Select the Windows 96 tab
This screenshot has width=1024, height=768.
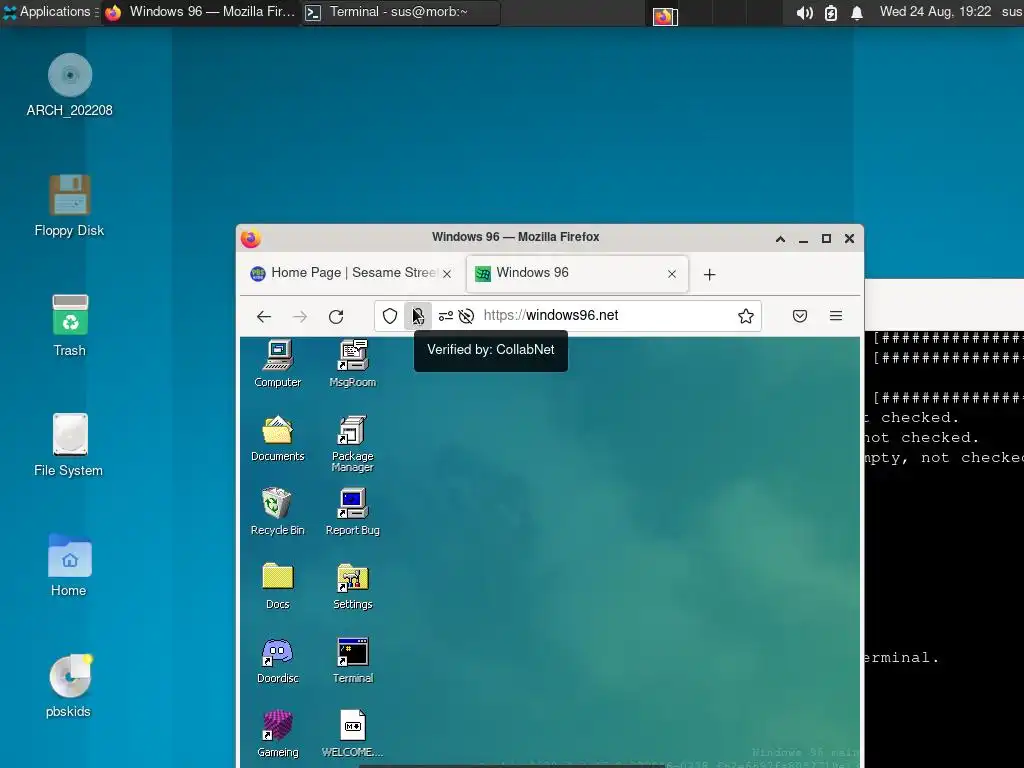pos(577,274)
